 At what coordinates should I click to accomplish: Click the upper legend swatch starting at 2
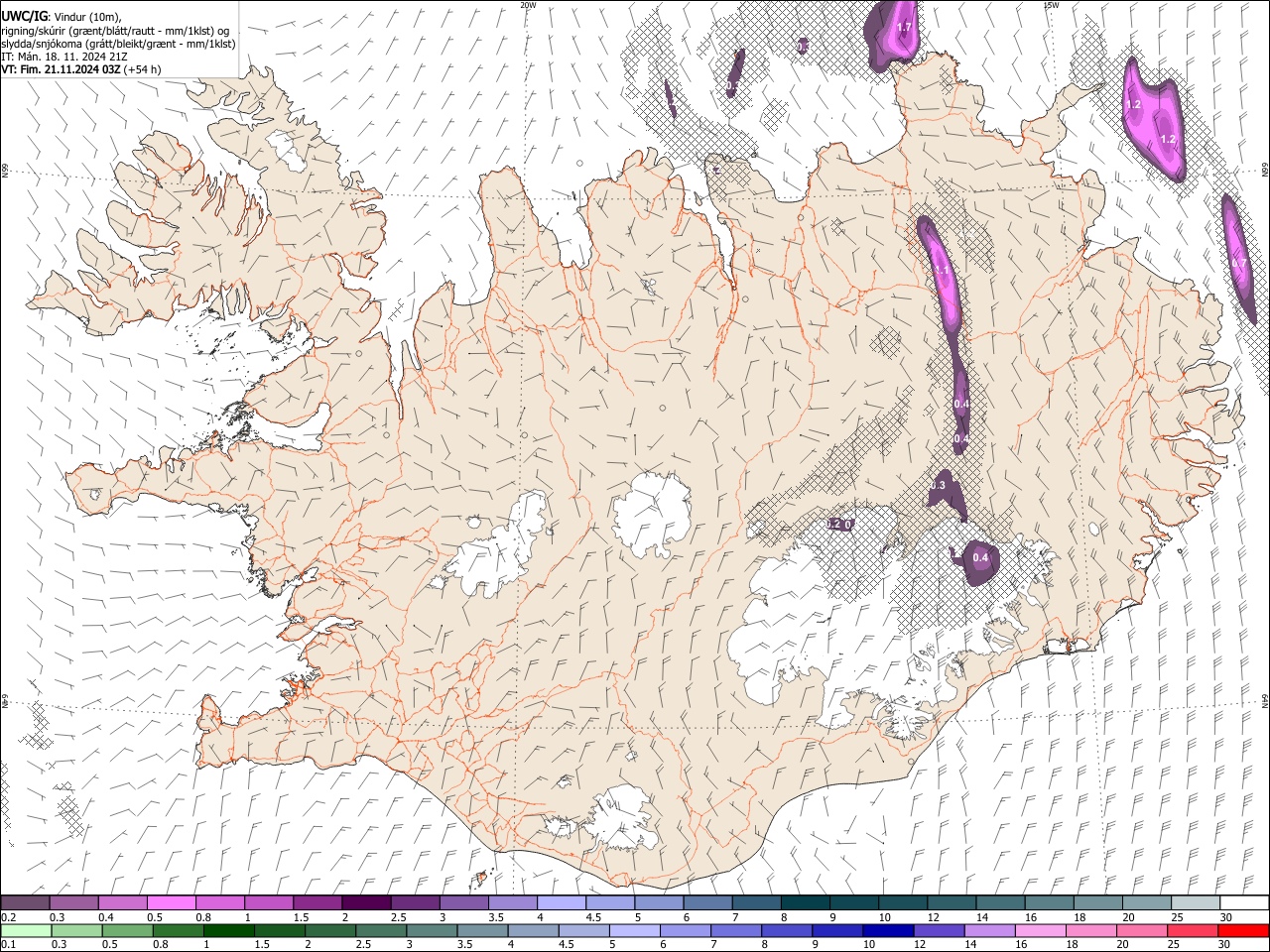click(366, 903)
